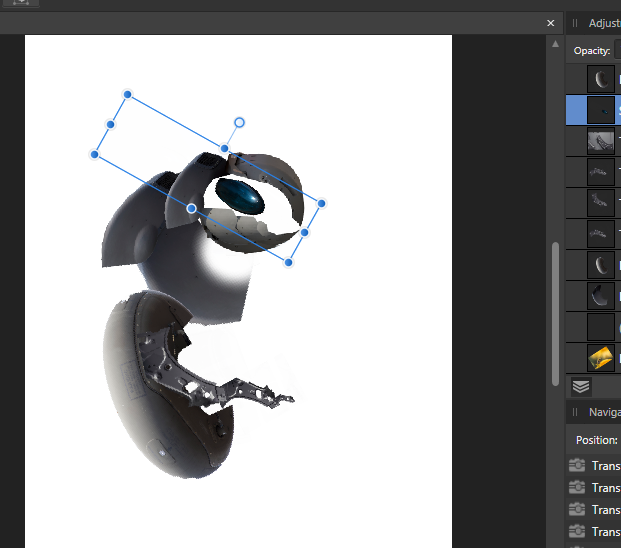The width and height of the screenshot is (621, 548).
Task: Click the edge handle left of the blue eye
Action: pyautogui.click(x=191, y=208)
